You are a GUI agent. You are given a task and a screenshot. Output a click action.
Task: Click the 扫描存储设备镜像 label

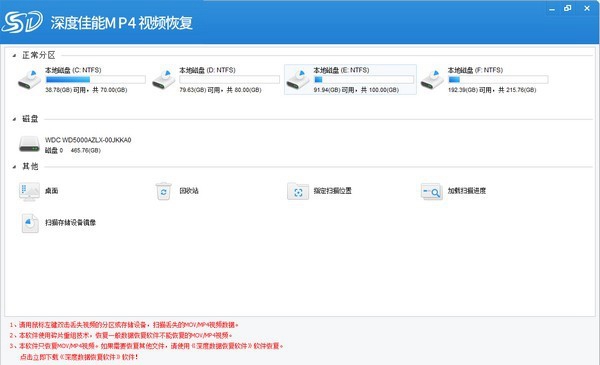click(x=70, y=223)
